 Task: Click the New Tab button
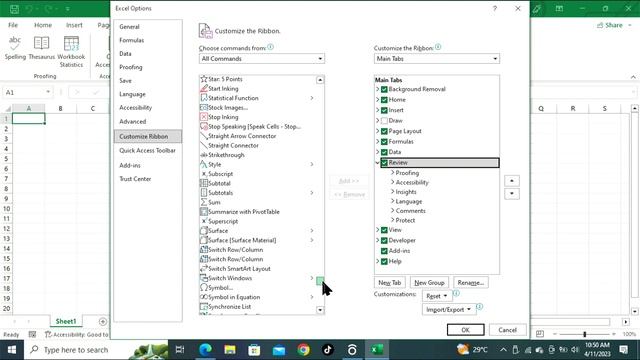point(390,282)
